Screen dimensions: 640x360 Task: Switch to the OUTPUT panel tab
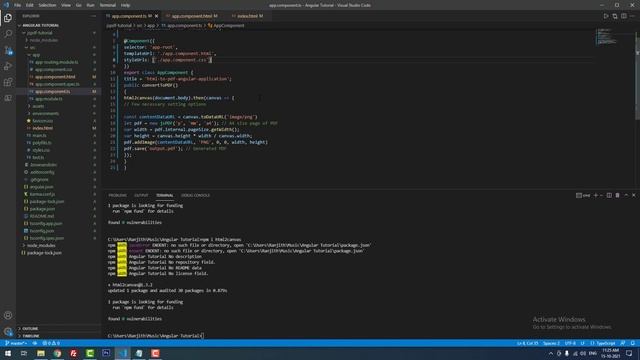point(141,196)
